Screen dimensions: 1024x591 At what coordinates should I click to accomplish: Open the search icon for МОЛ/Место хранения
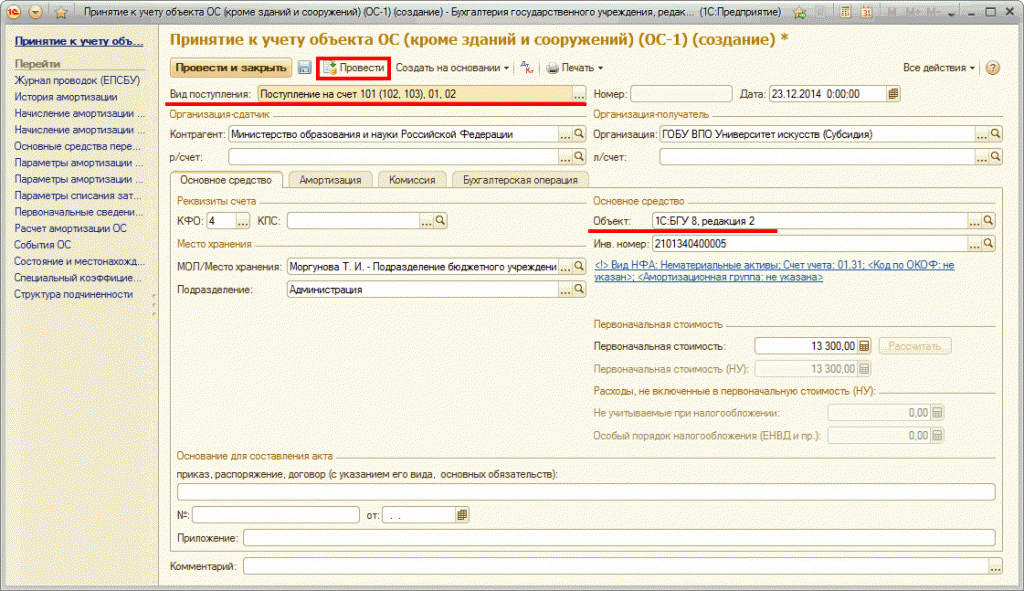tap(579, 266)
